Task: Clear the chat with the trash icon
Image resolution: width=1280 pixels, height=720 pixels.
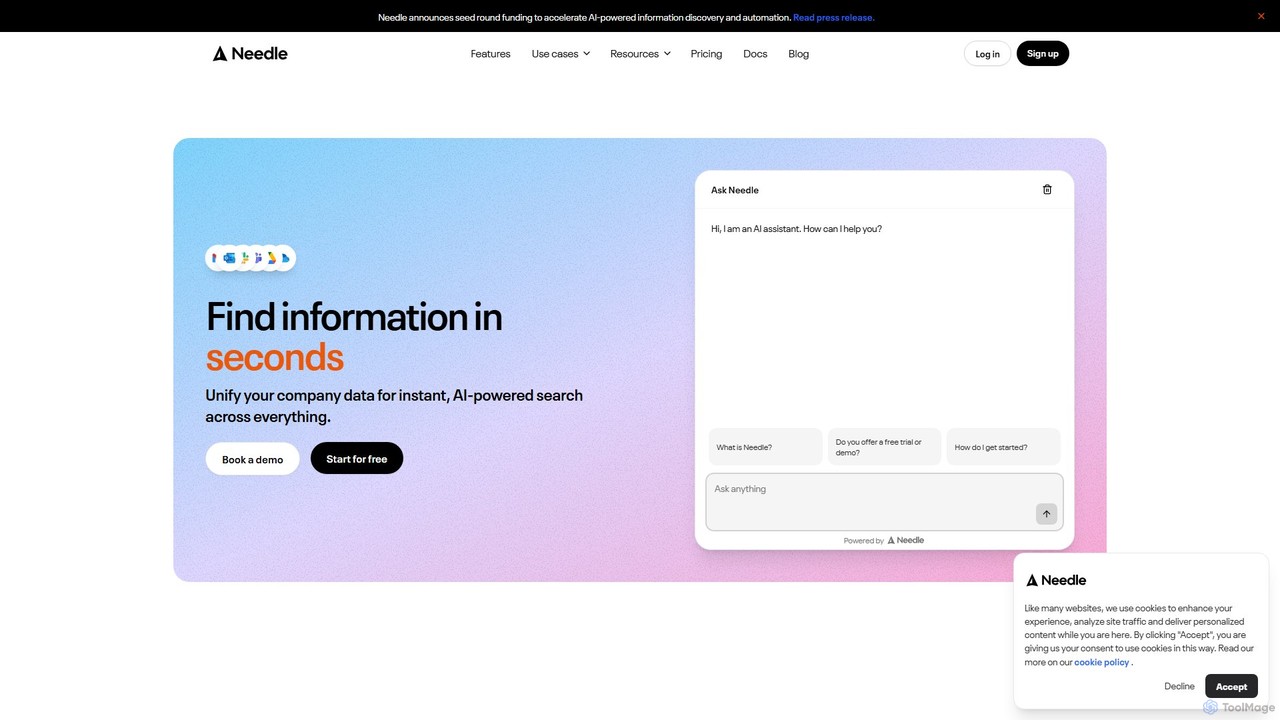Action: pyautogui.click(x=1047, y=190)
